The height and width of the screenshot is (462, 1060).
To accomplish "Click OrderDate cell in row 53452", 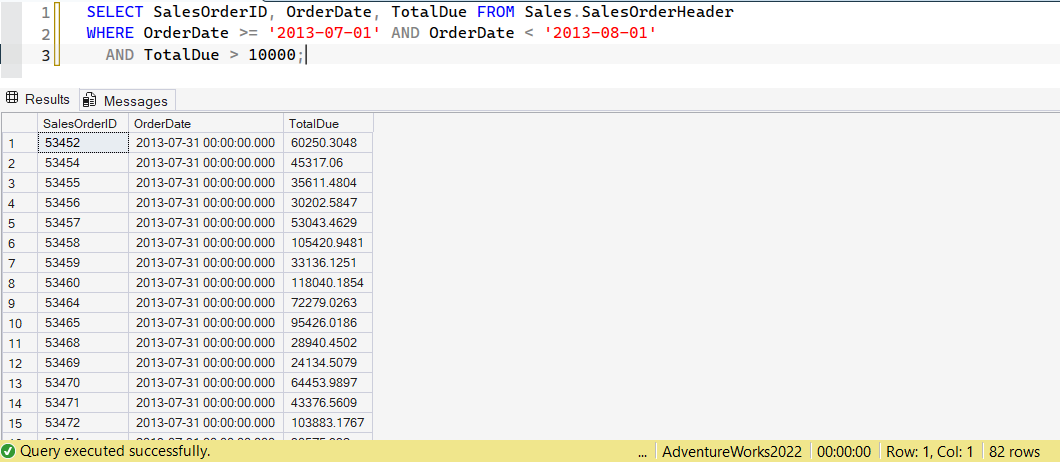I will click(206, 143).
